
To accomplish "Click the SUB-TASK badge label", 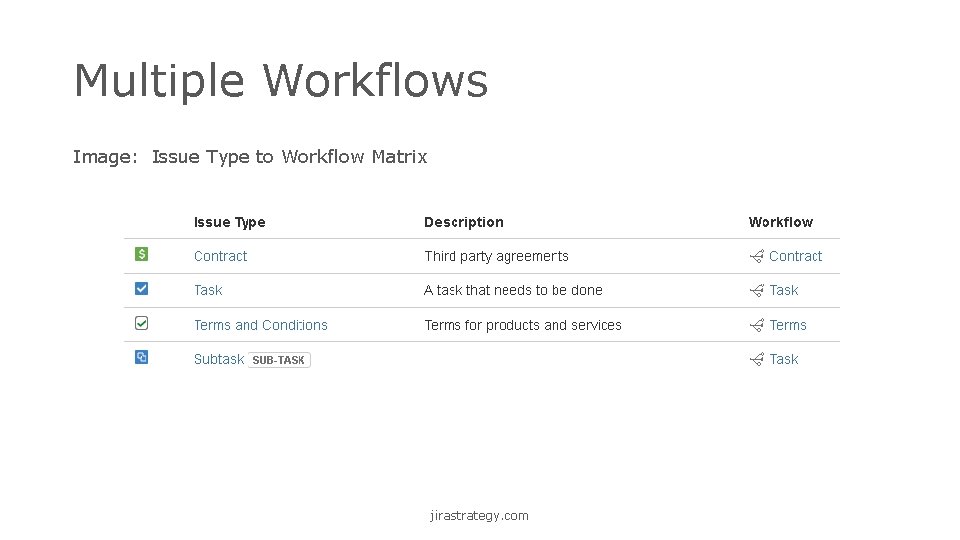I will click(279, 360).
